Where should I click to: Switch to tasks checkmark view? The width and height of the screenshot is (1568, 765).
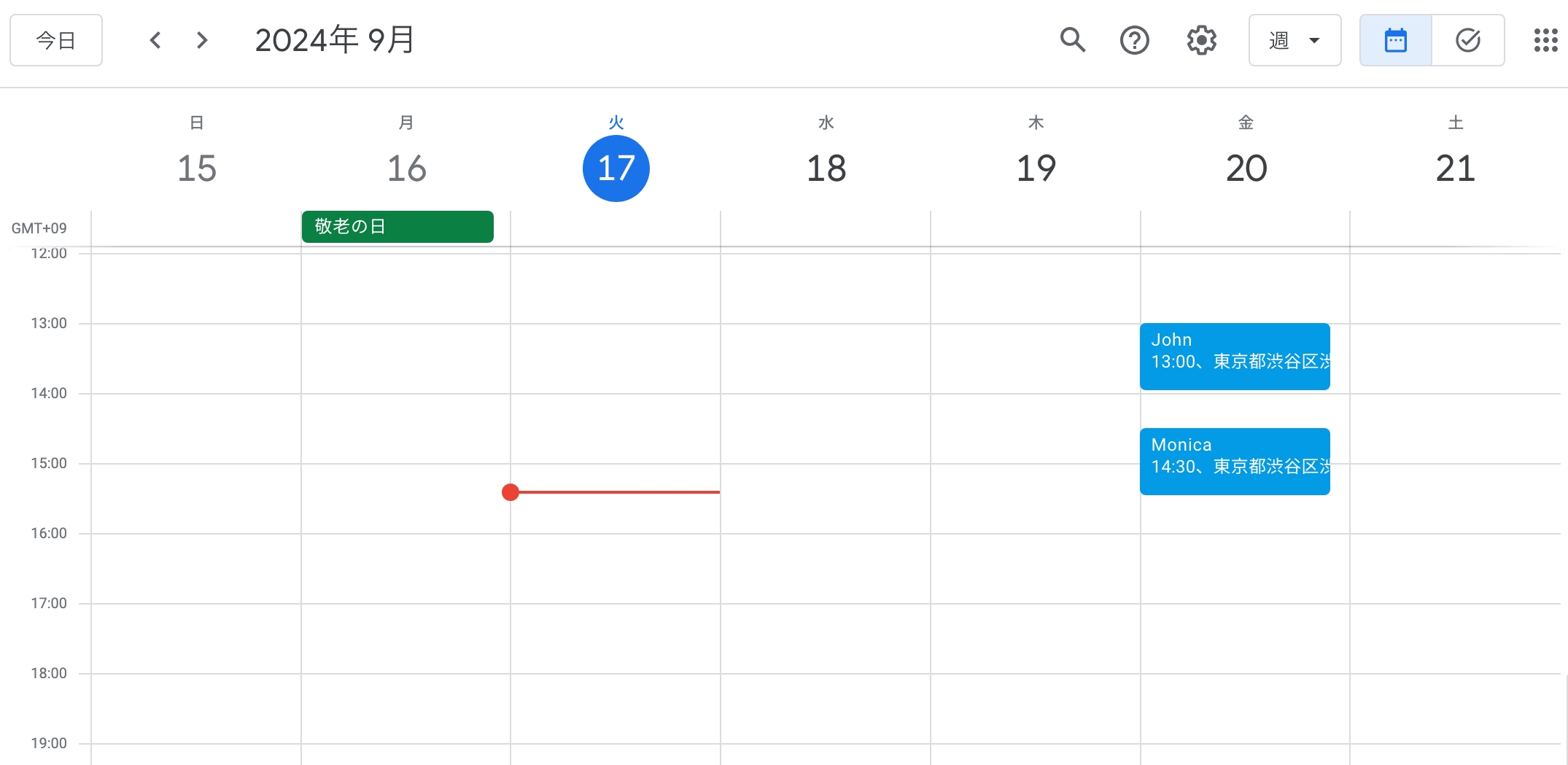click(x=1467, y=40)
